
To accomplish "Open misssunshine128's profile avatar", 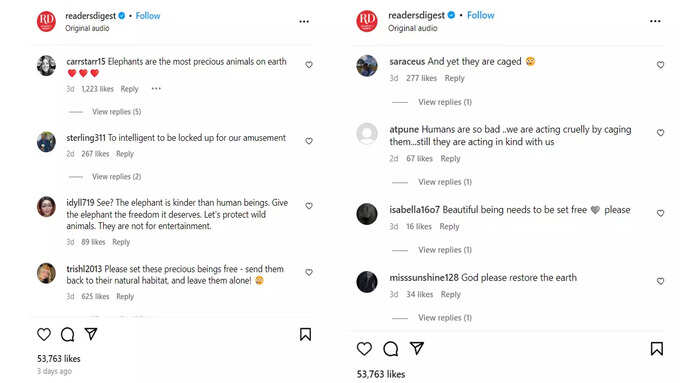I will click(x=367, y=282).
